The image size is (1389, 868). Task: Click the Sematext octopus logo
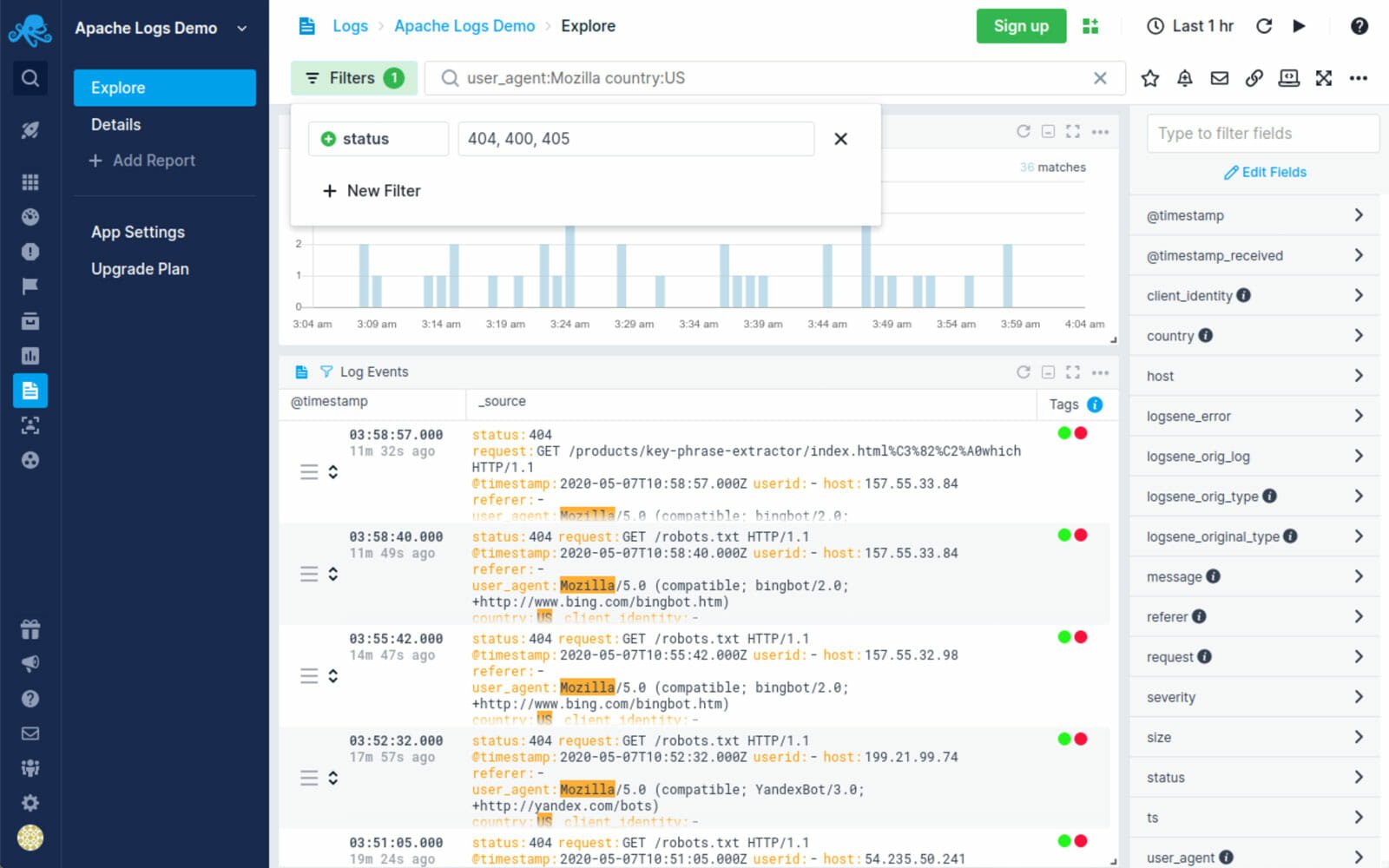tap(30, 30)
